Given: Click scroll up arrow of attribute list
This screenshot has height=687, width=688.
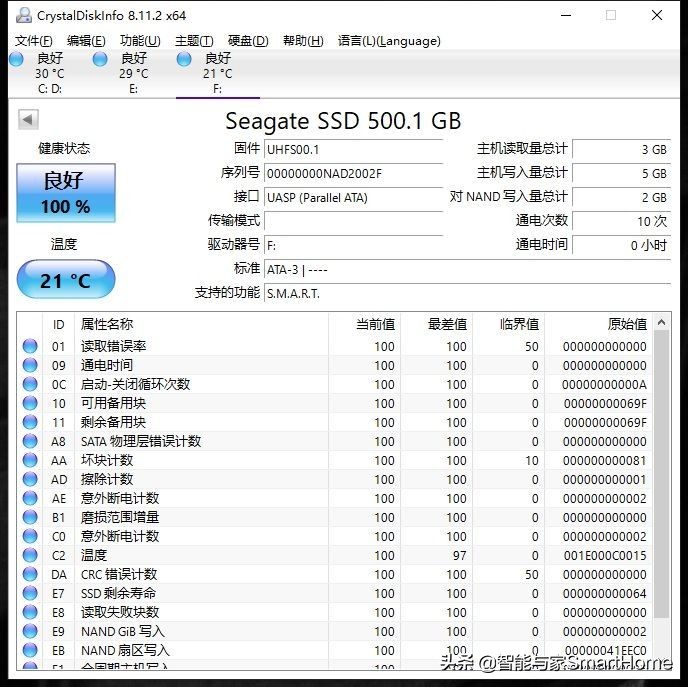Looking at the screenshot, I should pyautogui.click(x=661, y=323).
